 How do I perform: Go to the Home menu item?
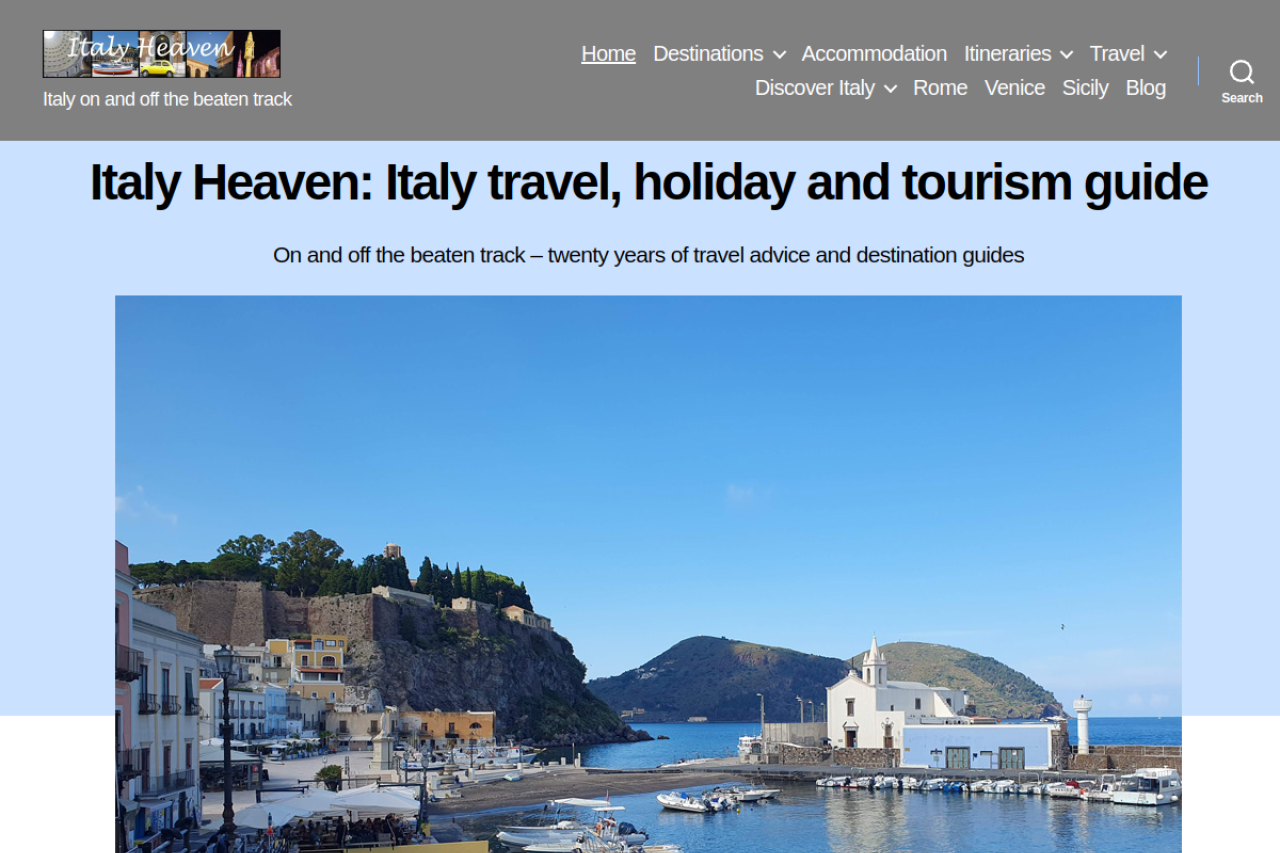tap(608, 54)
